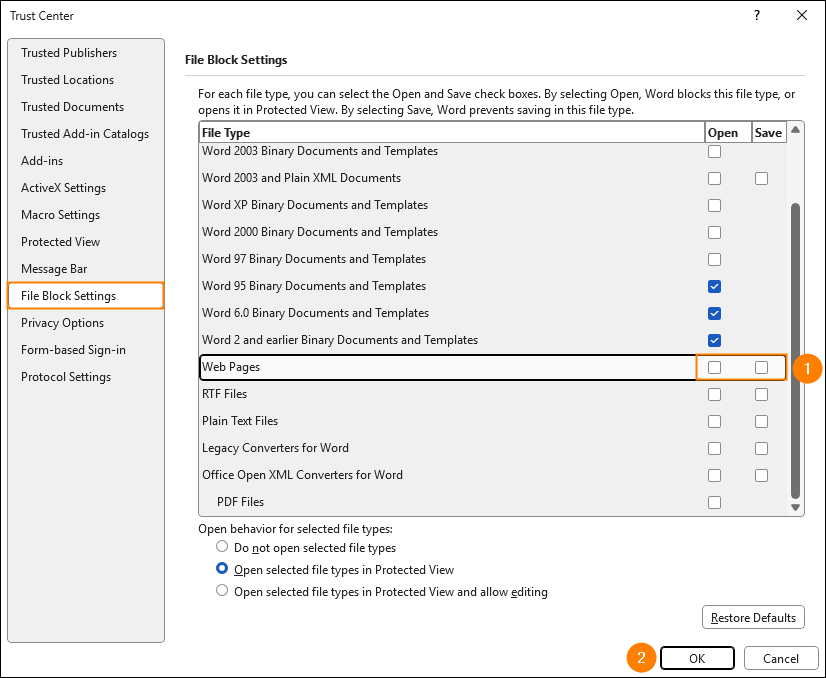Check Open for Office Open XML Converters
The image size is (826, 678).
[x=714, y=475]
